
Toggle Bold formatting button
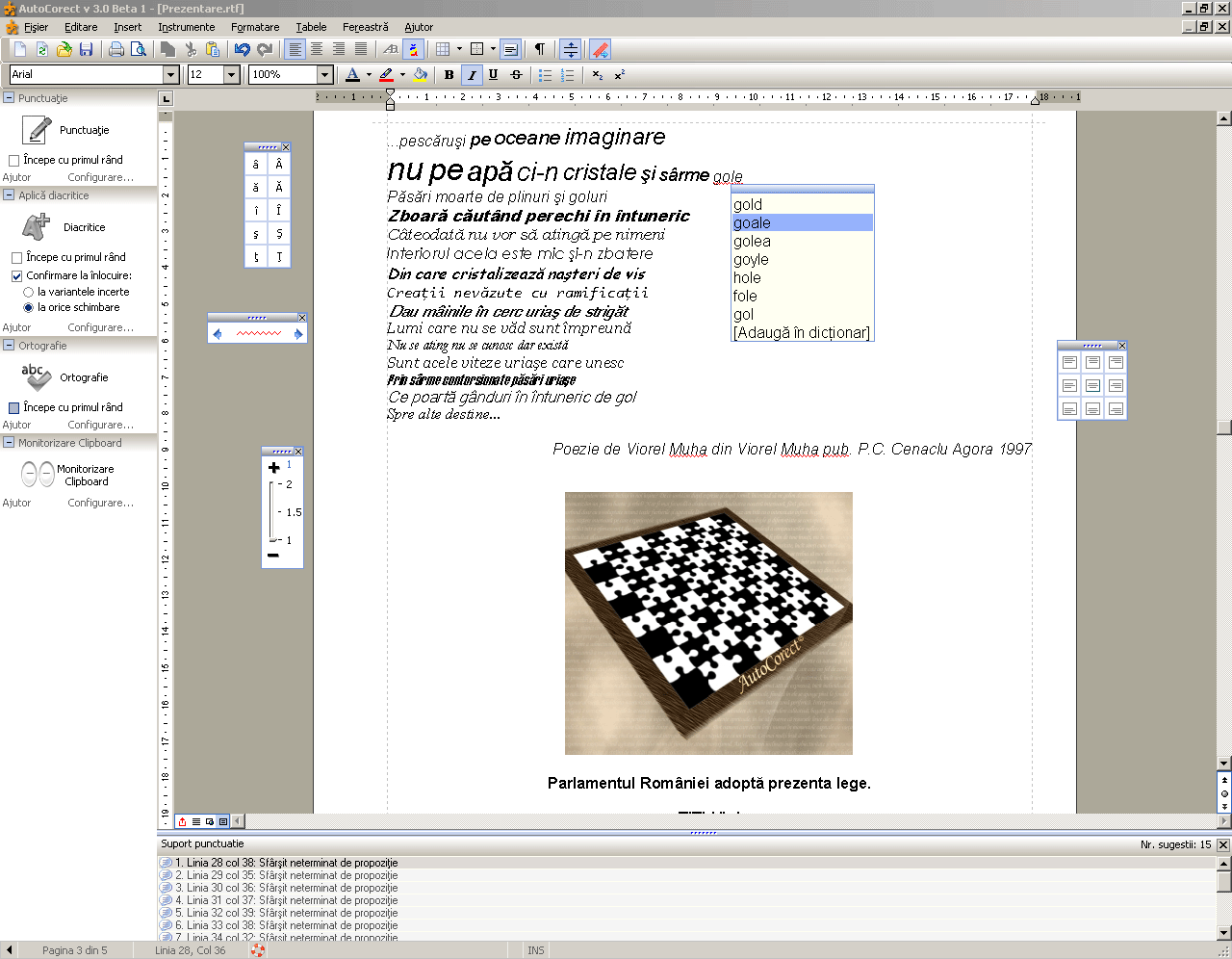pyautogui.click(x=449, y=74)
